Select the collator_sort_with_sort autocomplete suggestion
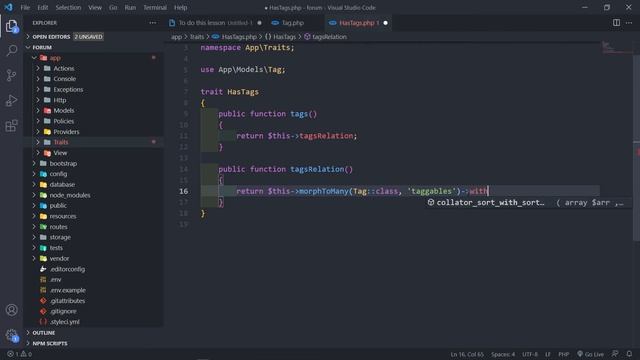The height and width of the screenshot is (360, 640). click(528, 203)
